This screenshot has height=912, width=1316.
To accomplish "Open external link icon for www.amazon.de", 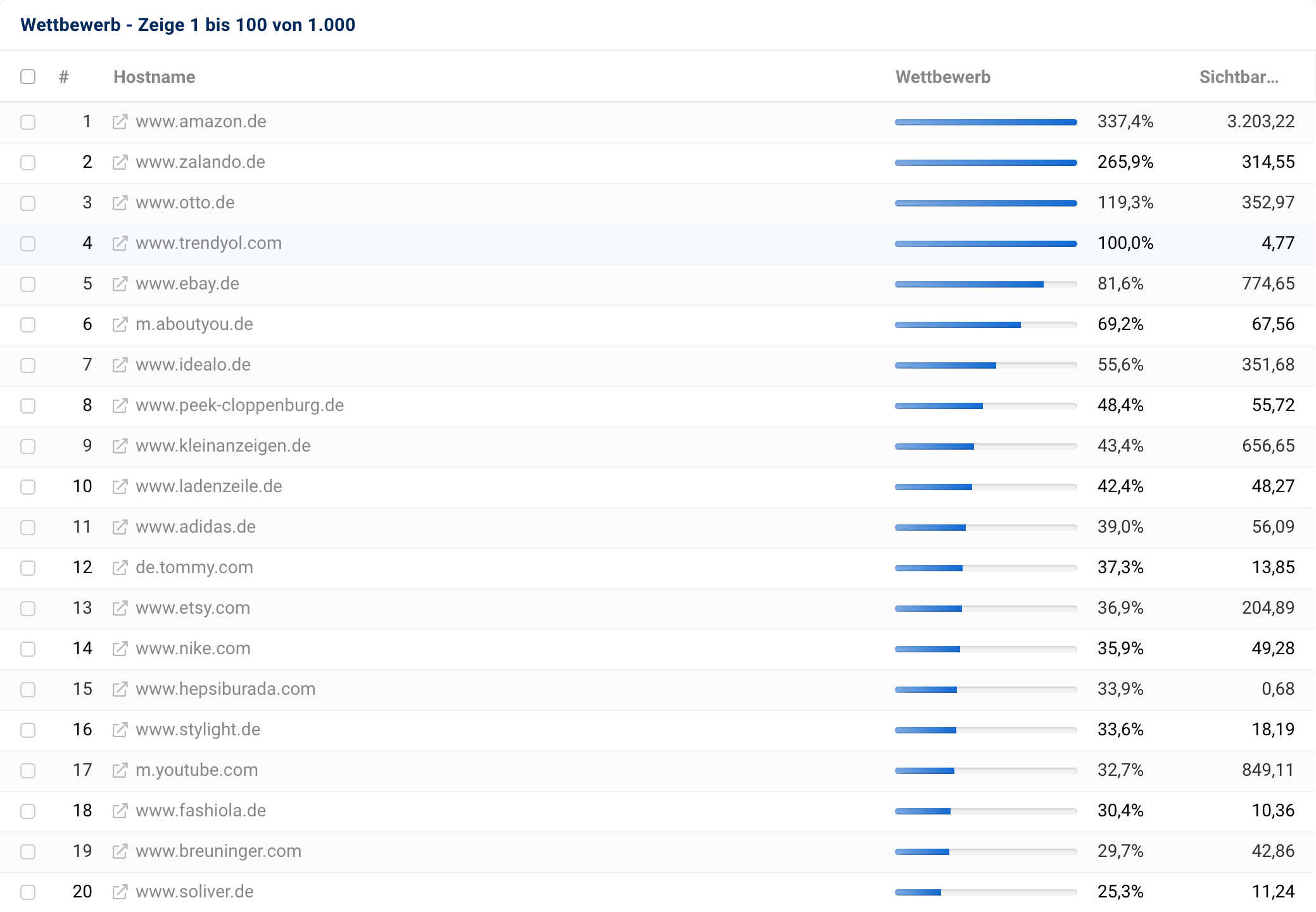I will (120, 122).
